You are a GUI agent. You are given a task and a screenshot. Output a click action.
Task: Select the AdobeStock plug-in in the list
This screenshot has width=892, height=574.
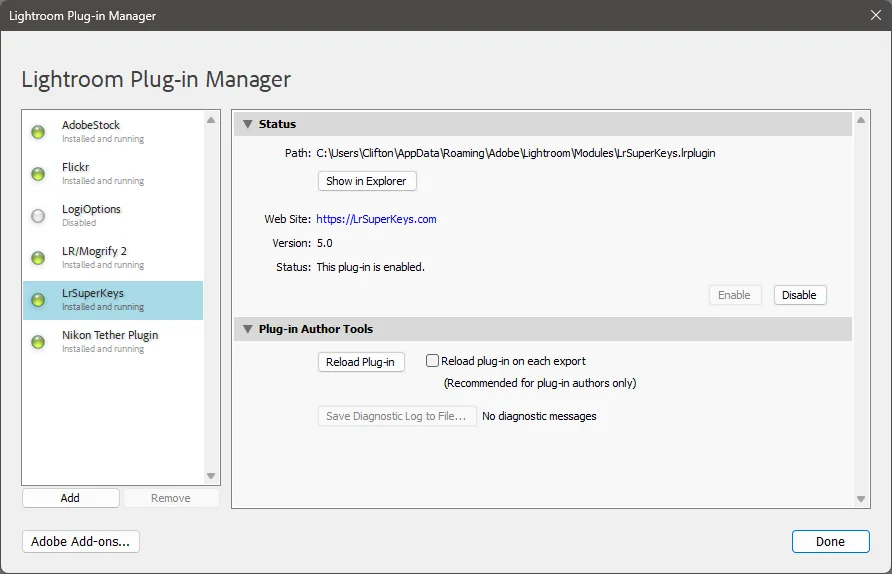pyautogui.click(x=113, y=131)
